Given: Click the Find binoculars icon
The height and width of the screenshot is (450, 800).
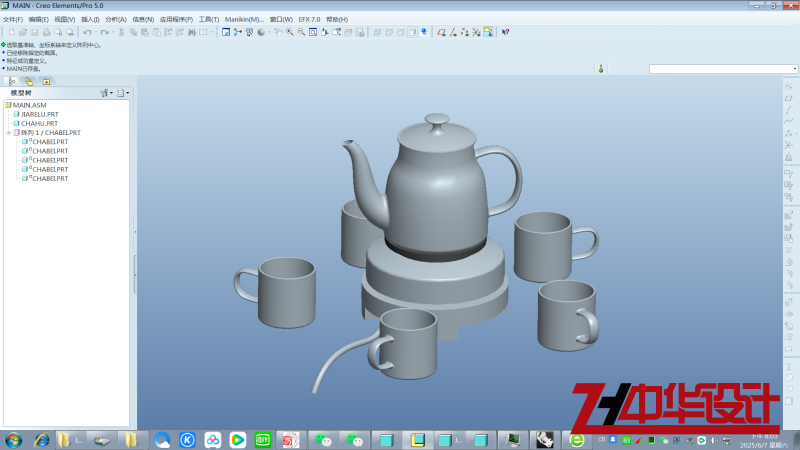Looking at the screenshot, I should coord(192,32).
